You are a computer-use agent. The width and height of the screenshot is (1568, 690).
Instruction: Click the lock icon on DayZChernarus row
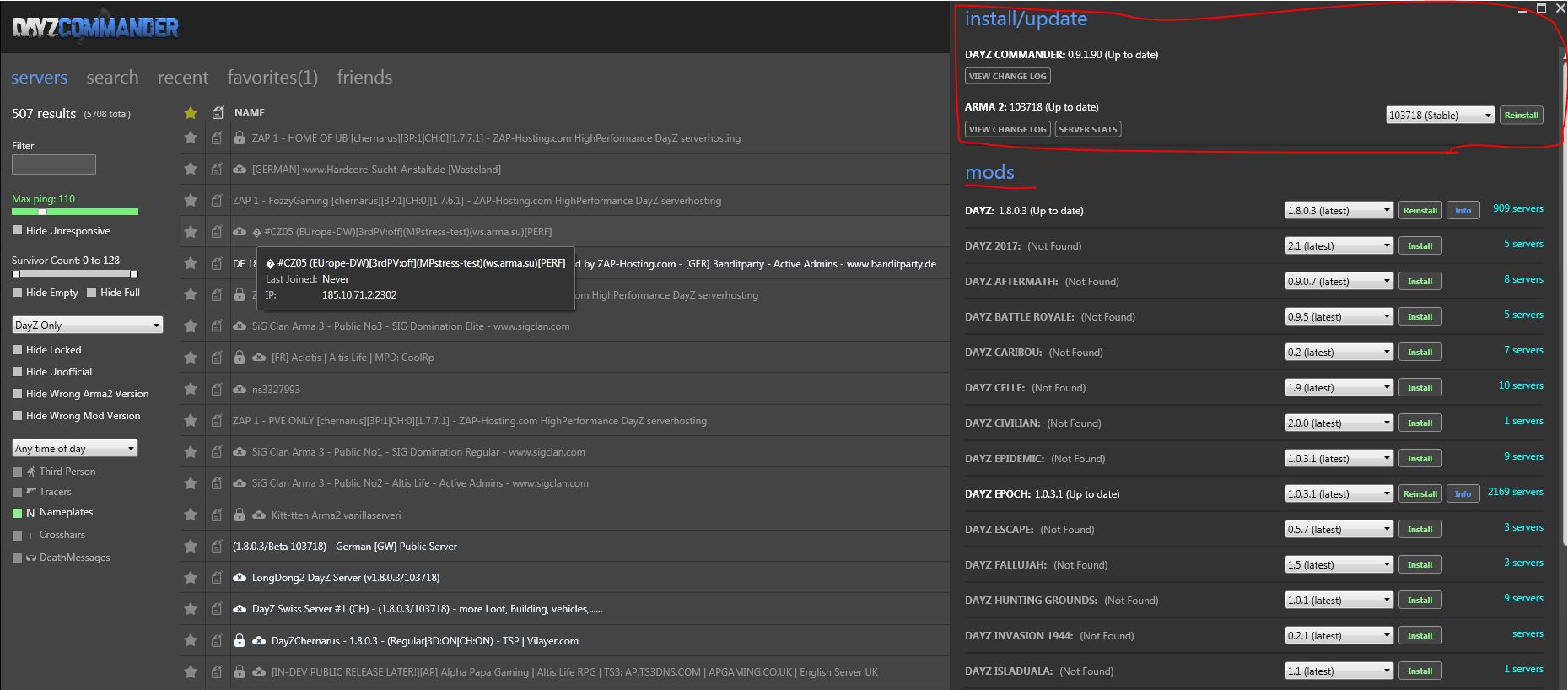coord(240,640)
